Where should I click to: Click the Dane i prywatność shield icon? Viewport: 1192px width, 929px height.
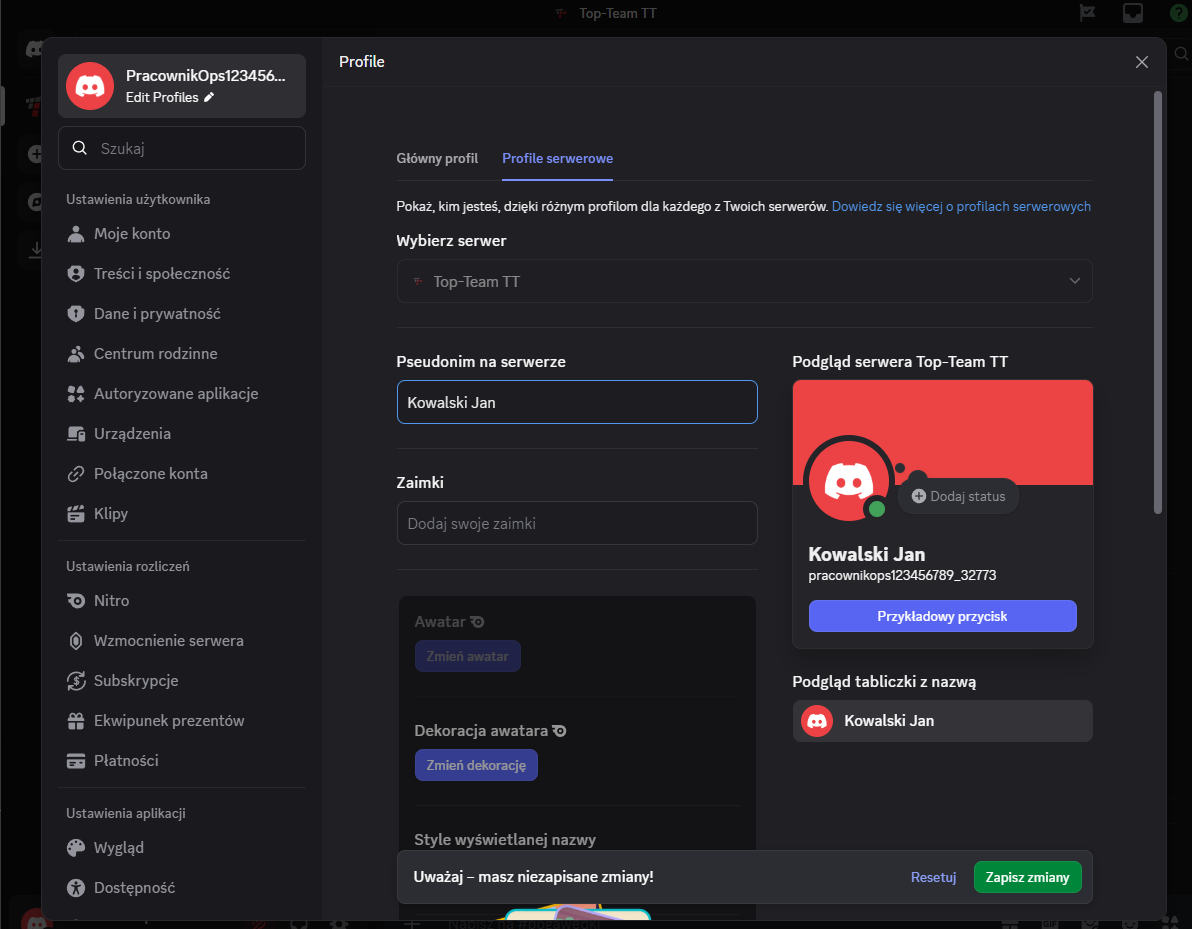(76, 314)
